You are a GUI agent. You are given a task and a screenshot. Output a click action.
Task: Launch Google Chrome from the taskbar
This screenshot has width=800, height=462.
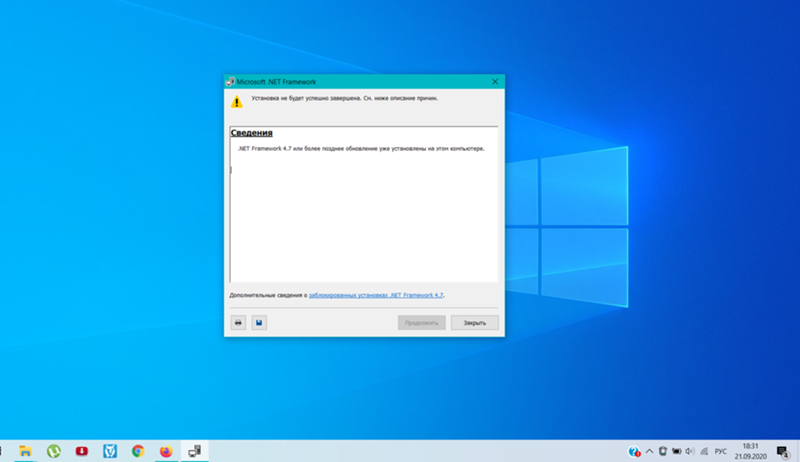[x=138, y=451]
